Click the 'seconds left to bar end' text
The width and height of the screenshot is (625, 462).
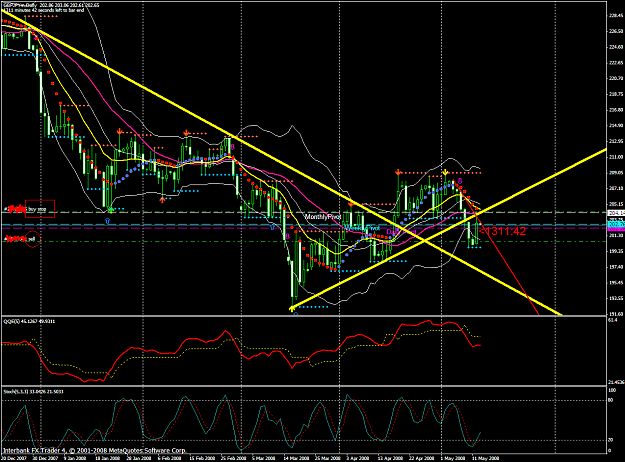pos(62,10)
